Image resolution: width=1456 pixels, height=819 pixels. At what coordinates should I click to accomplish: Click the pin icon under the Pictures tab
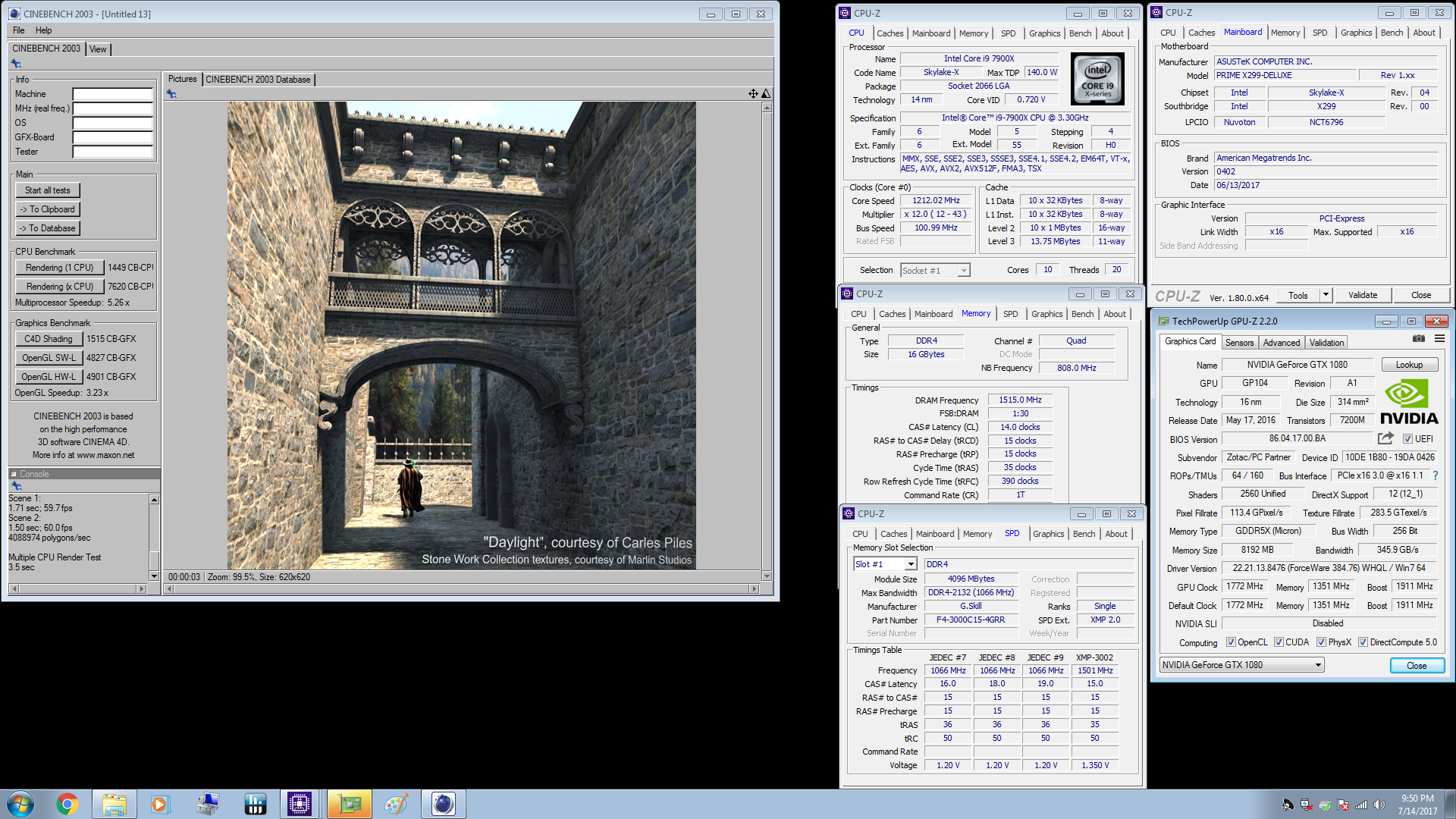171,94
